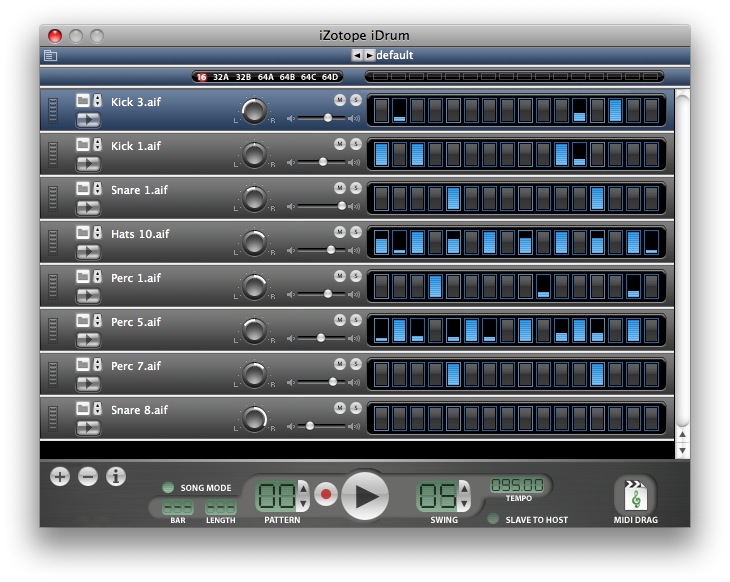Click the arrow button under the Kick 1.aif folder icon
The height and width of the screenshot is (582, 730).
click(88, 164)
